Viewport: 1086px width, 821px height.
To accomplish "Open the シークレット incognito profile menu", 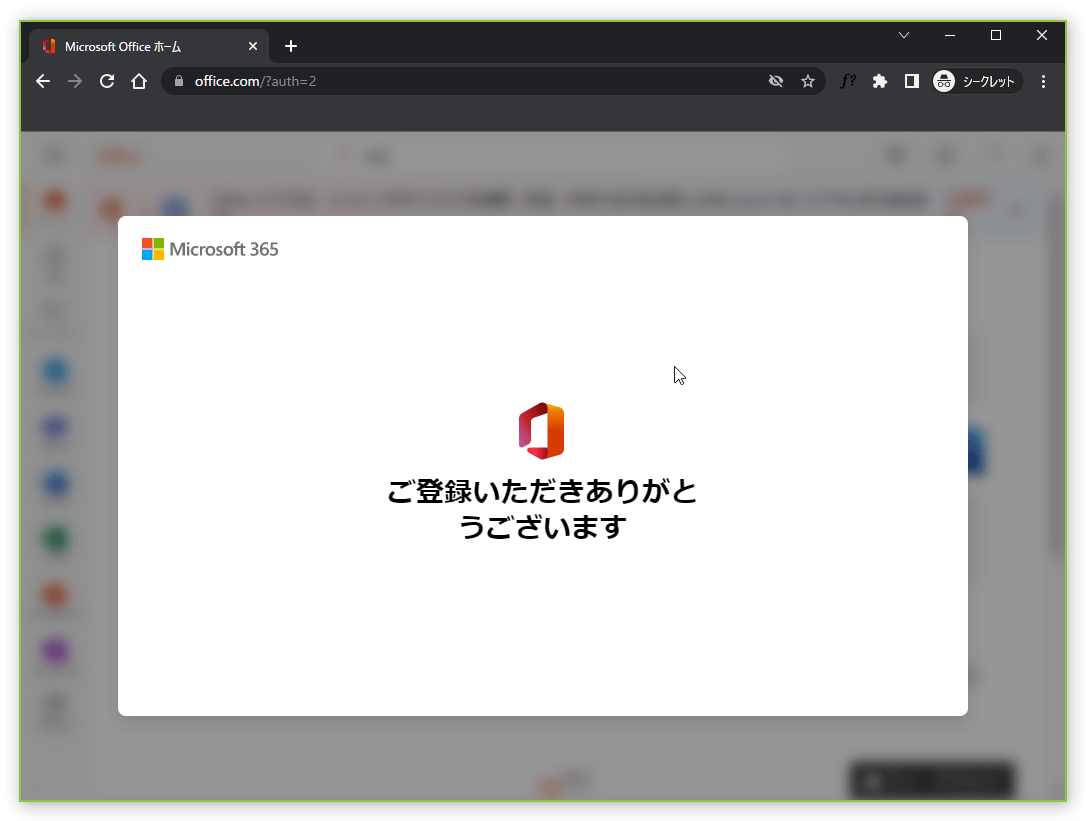I will click(x=976, y=81).
